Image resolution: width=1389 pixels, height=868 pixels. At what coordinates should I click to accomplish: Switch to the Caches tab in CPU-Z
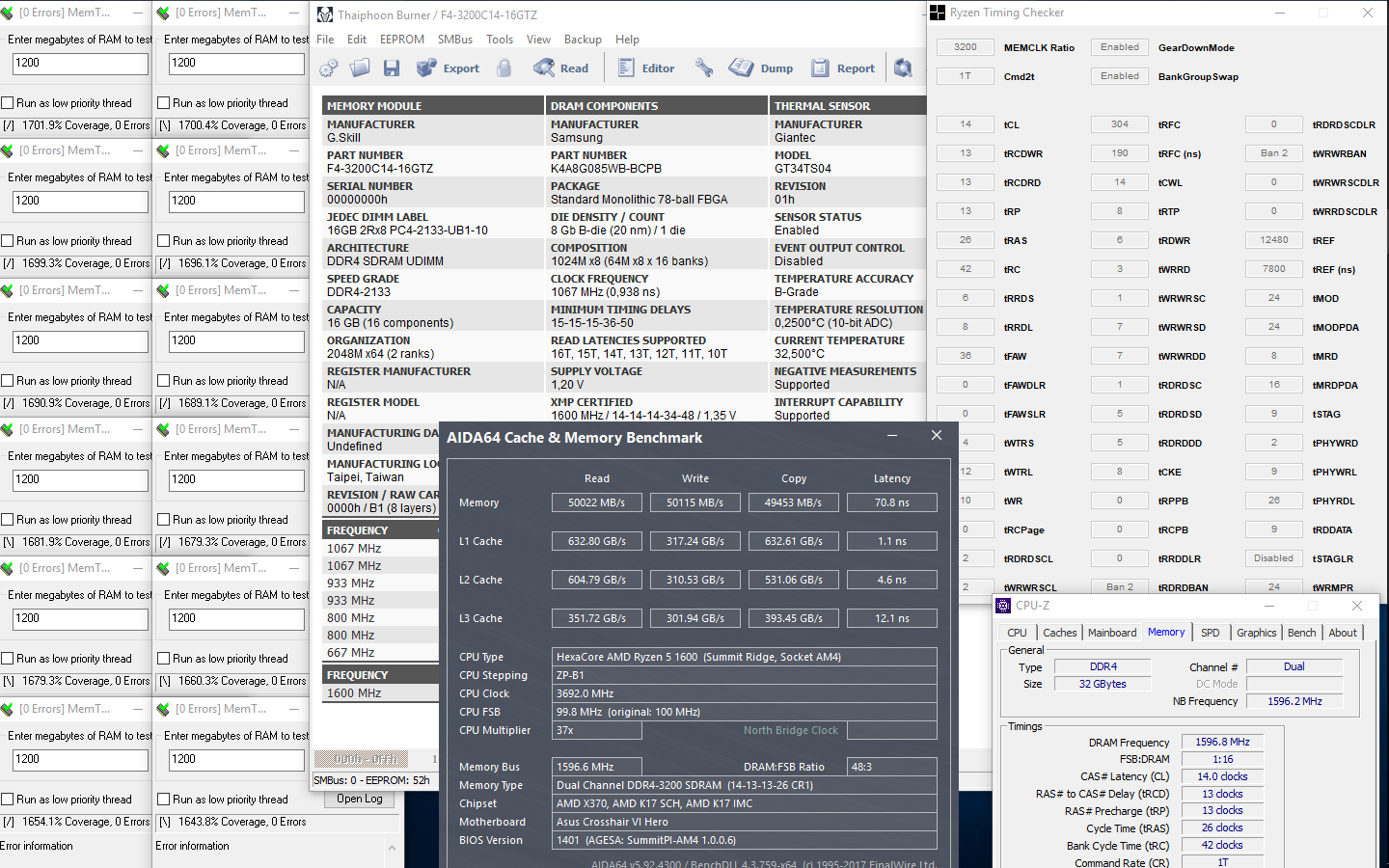[1059, 633]
